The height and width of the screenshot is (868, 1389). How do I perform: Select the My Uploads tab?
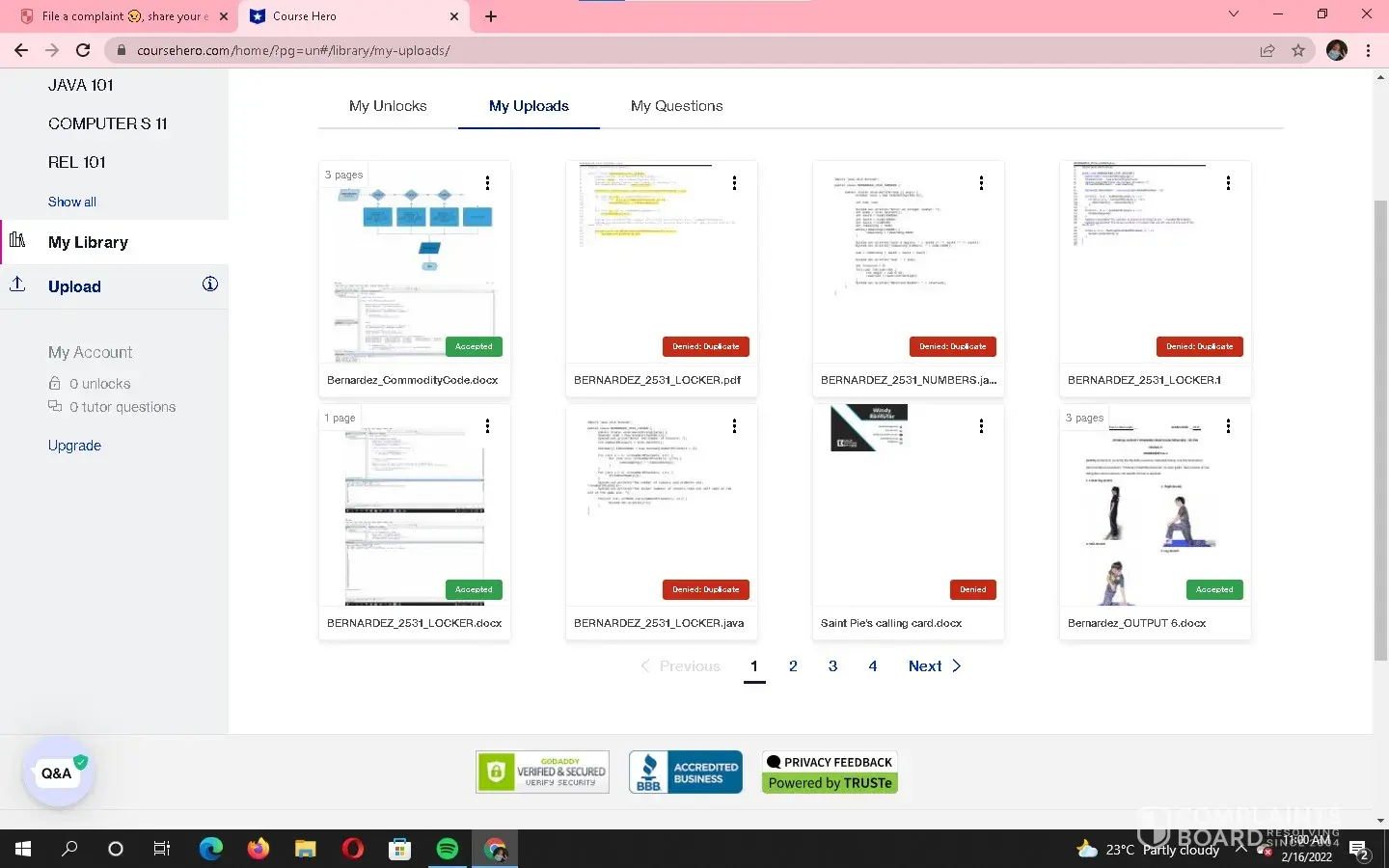coord(529,106)
